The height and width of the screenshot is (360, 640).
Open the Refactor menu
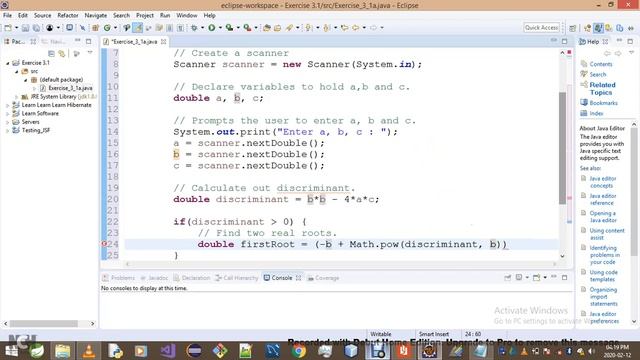coord(68,16)
